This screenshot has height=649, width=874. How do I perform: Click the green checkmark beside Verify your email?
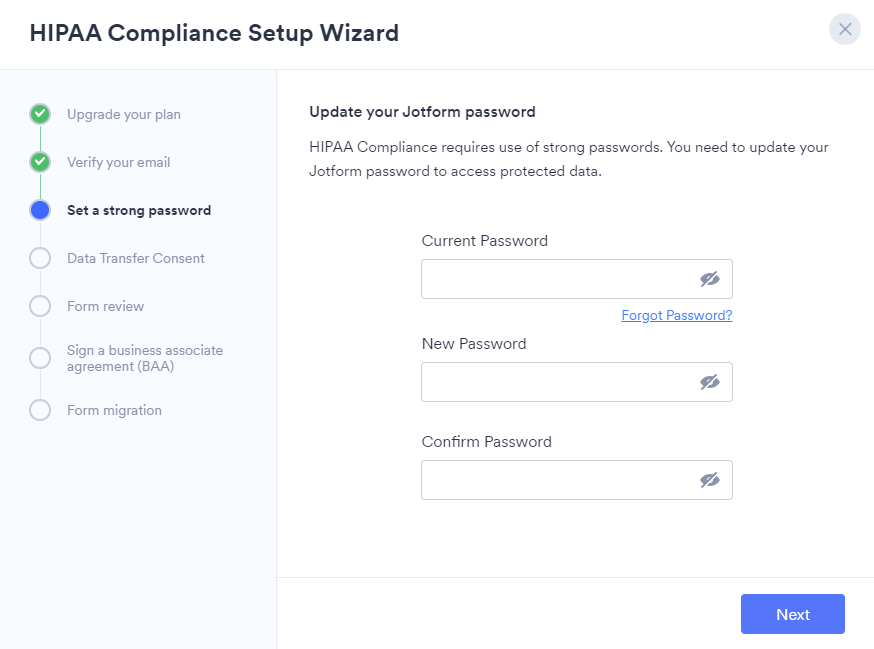(x=40, y=162)
